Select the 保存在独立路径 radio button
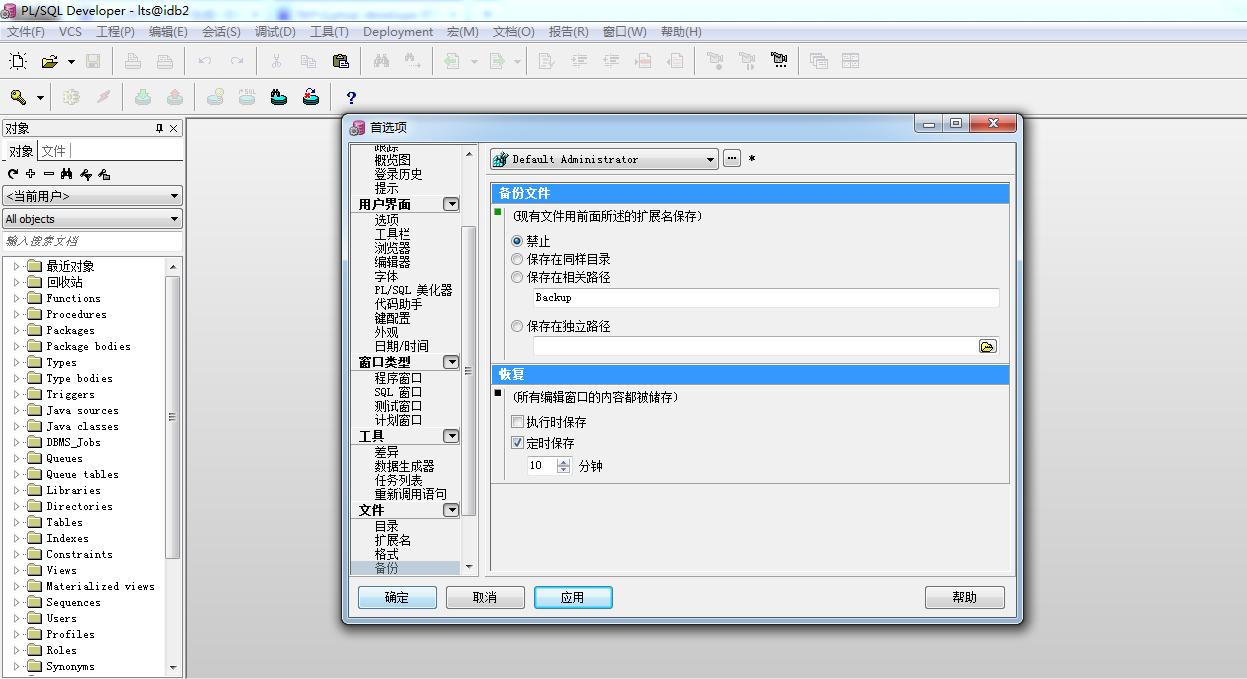 [x=517, y=326]
